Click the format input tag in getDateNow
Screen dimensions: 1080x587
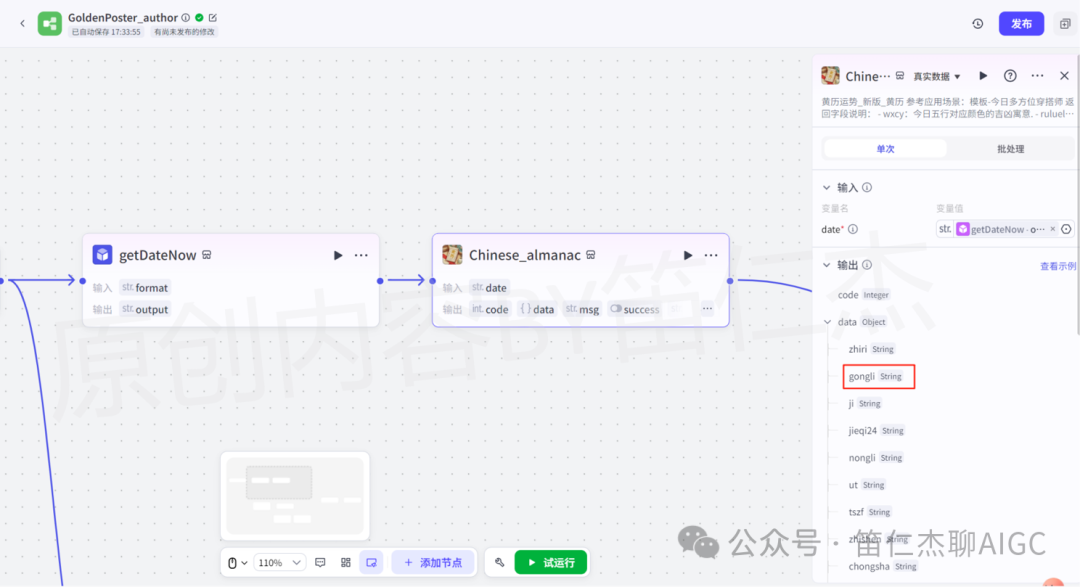pyautogui.click(x=145, y=287)
